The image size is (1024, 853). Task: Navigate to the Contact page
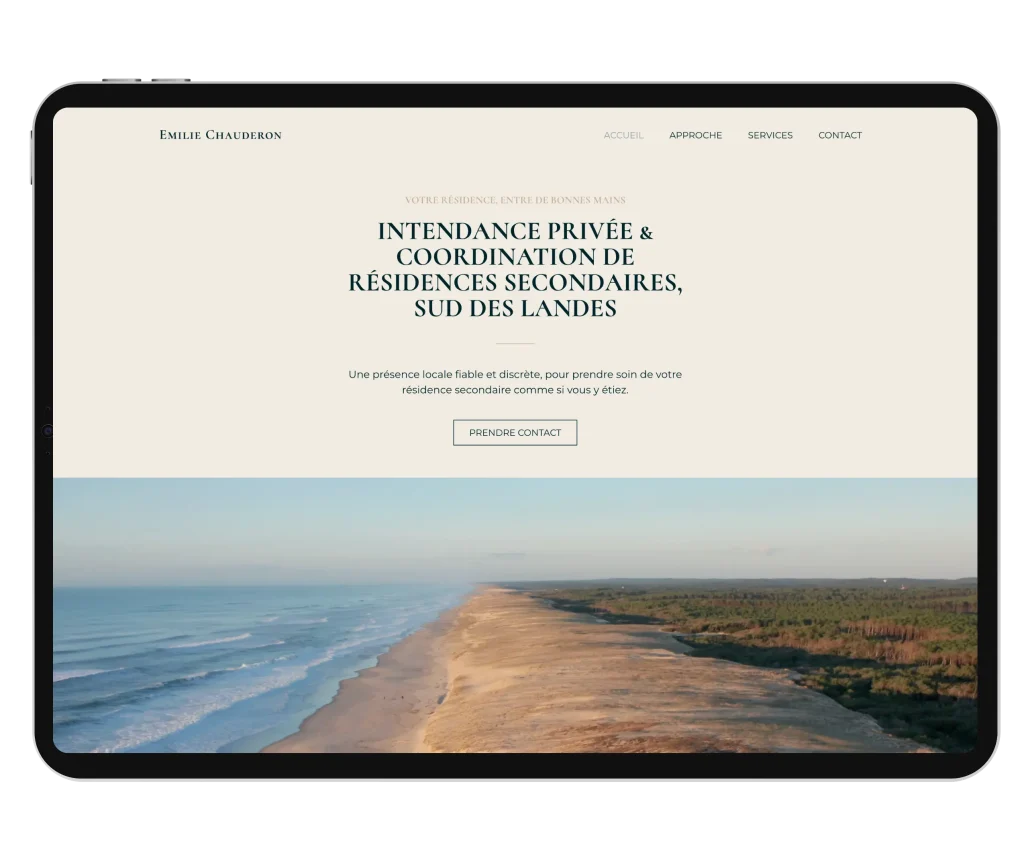(x=840, y=135)
